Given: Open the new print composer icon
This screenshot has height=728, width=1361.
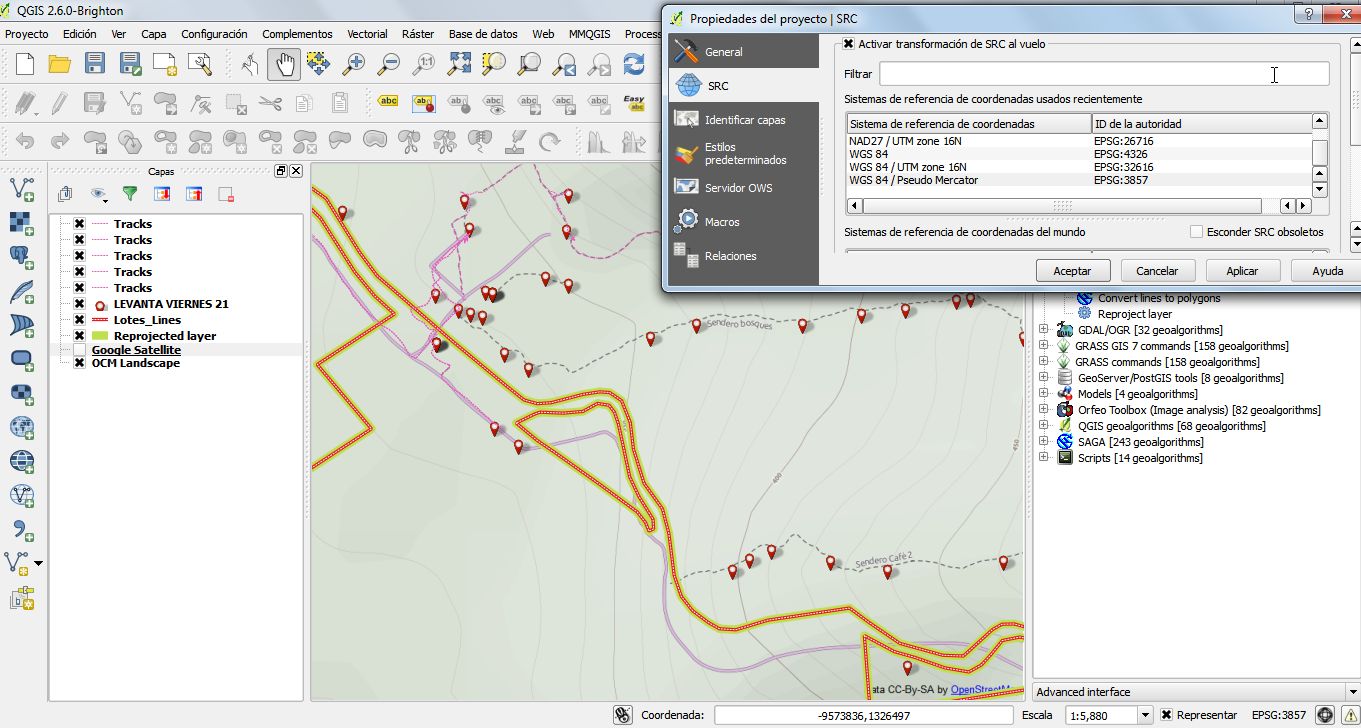Looking at the screenshot, I should [165, 64].
